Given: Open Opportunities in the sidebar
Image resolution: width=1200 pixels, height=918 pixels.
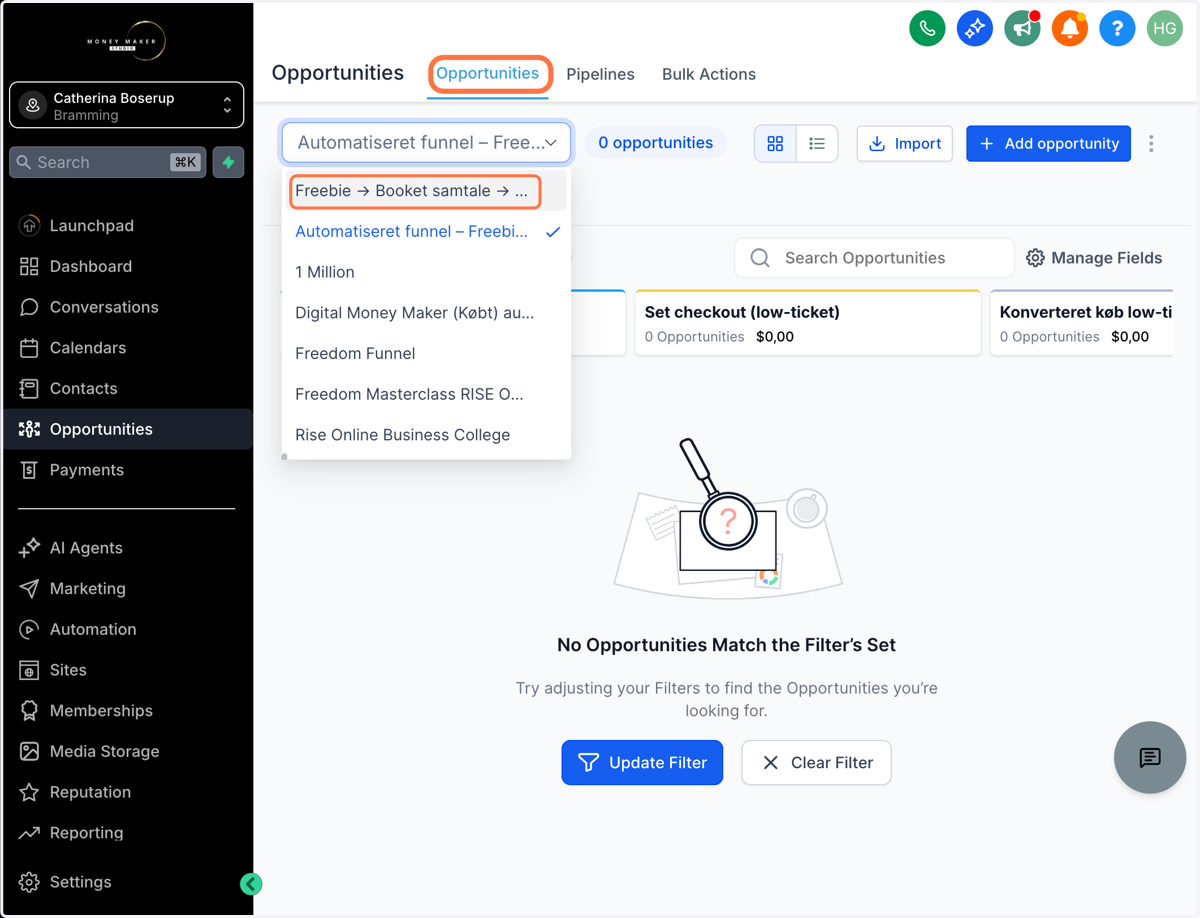Looking at the screenshot, I should coord(127,429).
